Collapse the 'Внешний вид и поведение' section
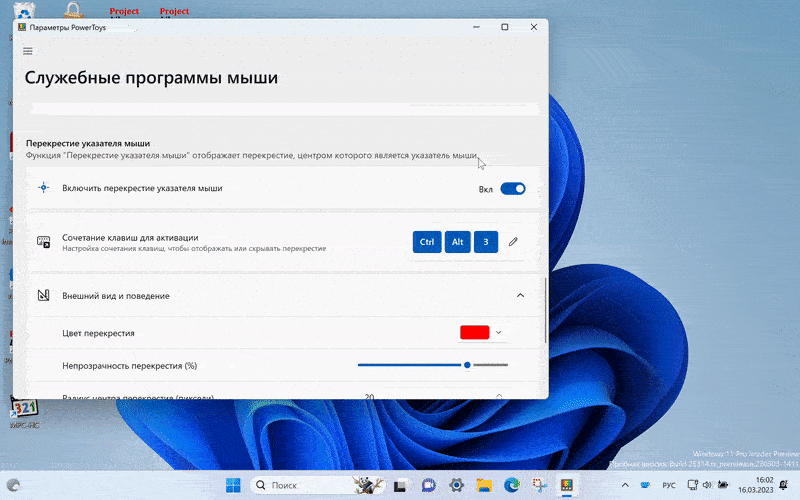Viewport: 800px width, 500px height. point(520,295)
